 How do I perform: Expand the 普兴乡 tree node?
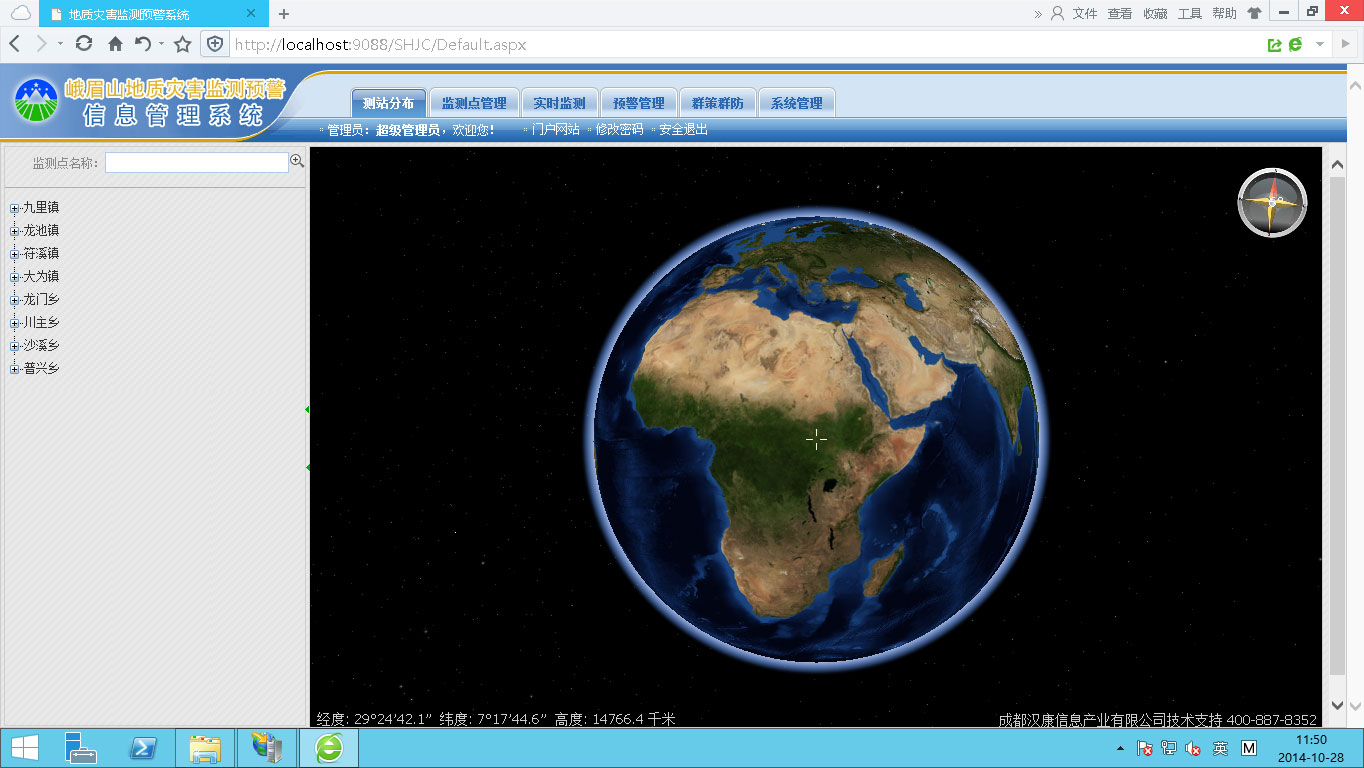click(x=15, y=369)
